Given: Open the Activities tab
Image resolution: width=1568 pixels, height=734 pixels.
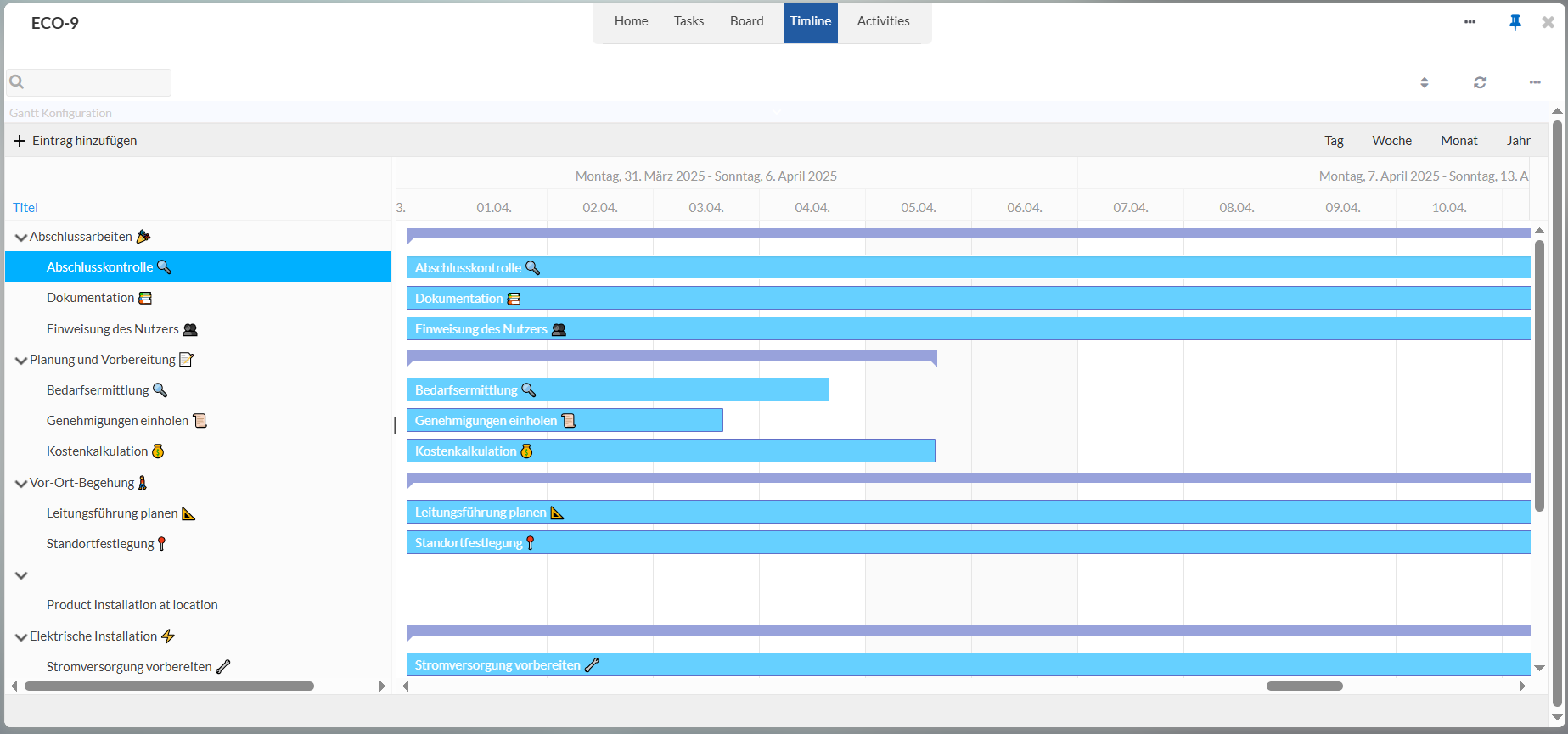Looking at the screenshot, I should tap(883, 21).
